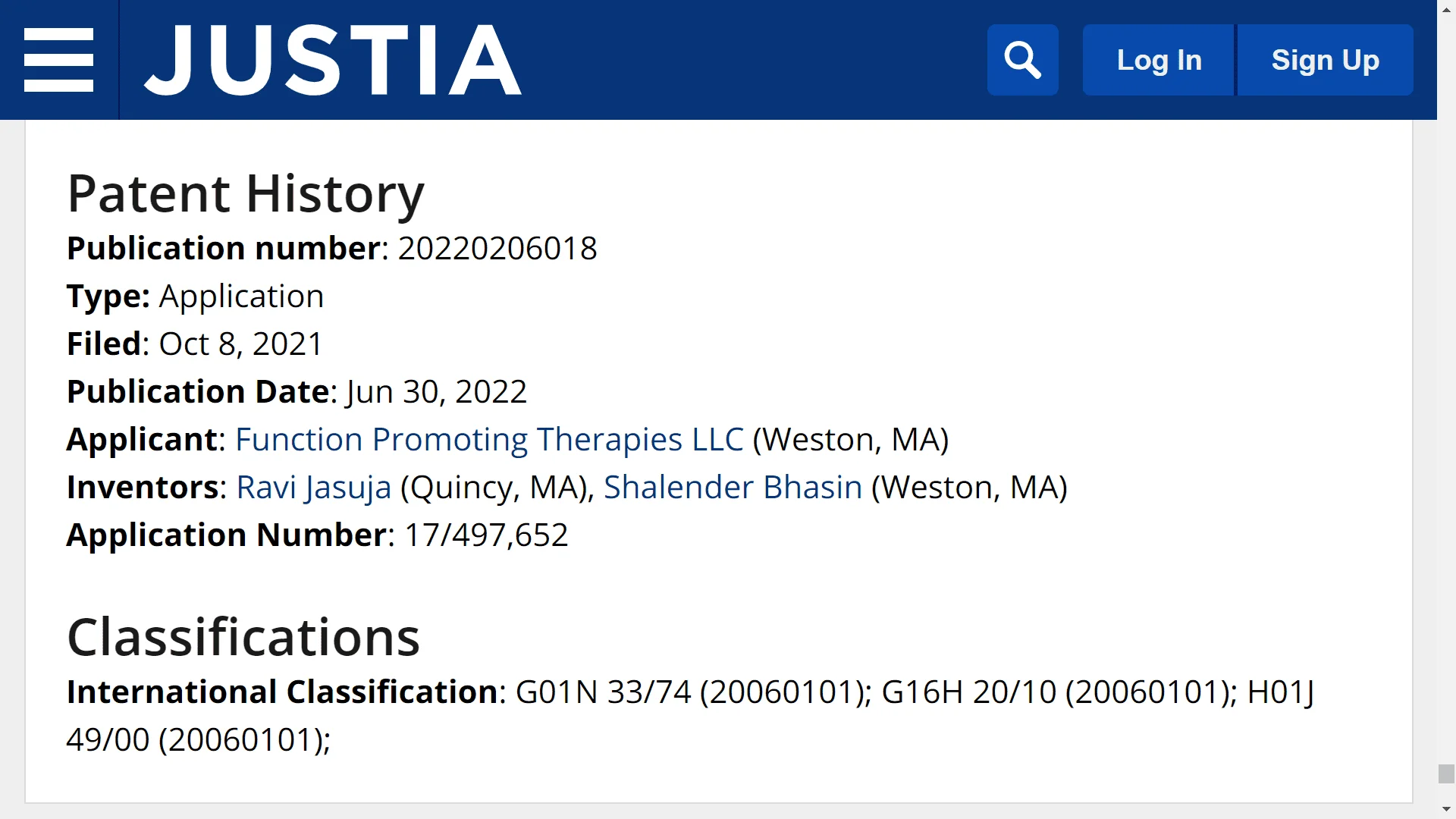Open the Function Promoting Therapies LLC link

point(489,440)
